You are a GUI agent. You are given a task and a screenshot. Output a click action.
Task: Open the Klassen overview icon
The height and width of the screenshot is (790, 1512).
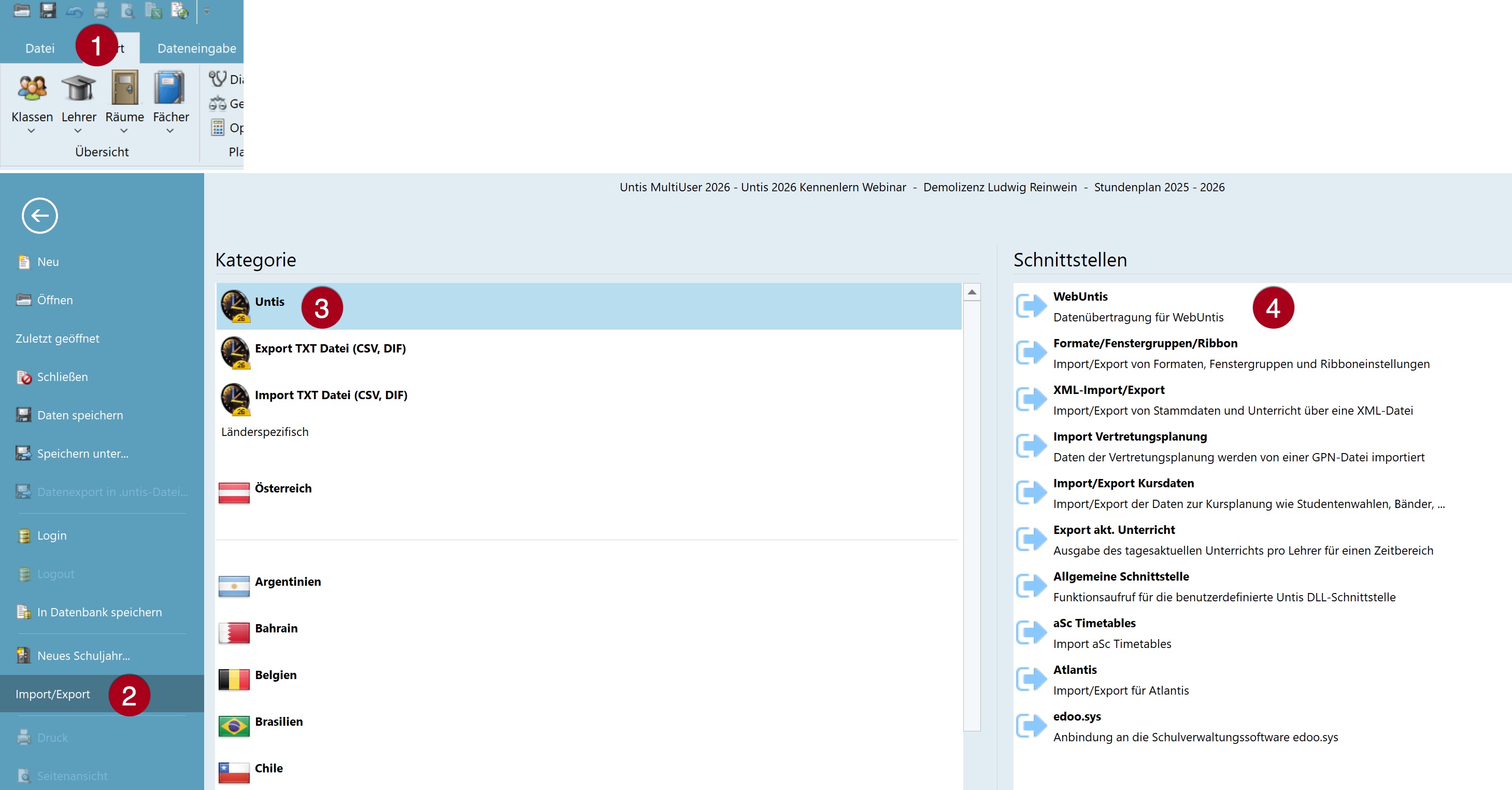[x=32, y=88]
